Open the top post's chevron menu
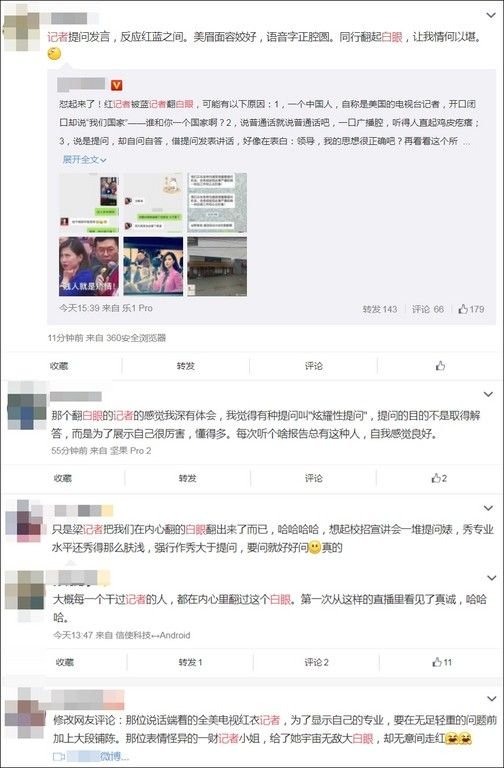 tap(491, 16)
